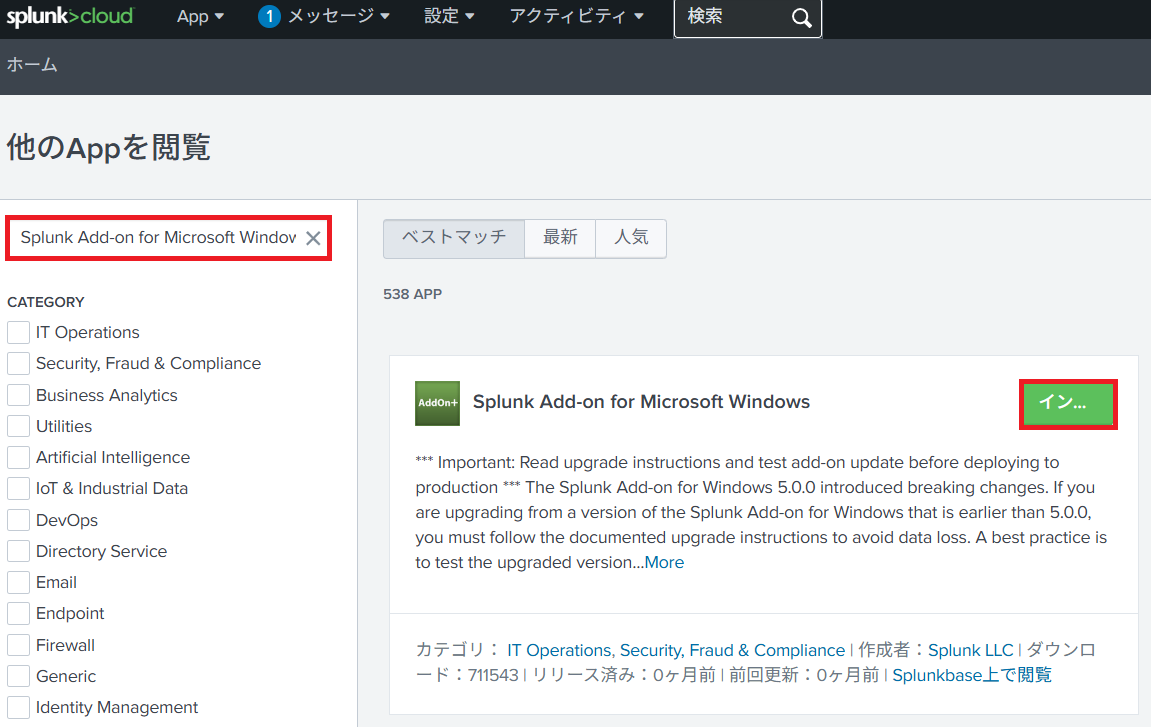Tick the Business Analytics checkbox

point(18,395)
